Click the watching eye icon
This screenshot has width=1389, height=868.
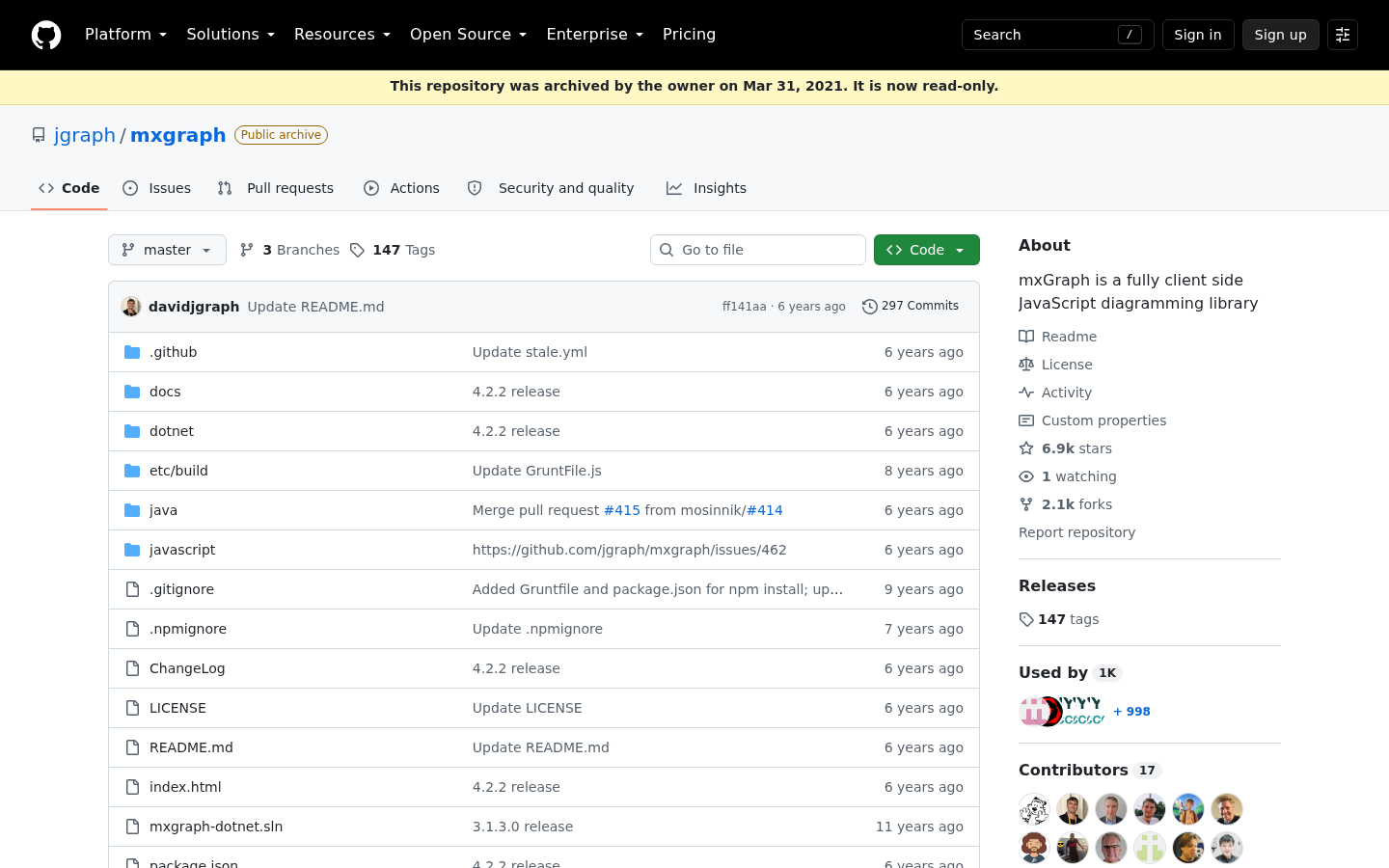[1026, 476]
